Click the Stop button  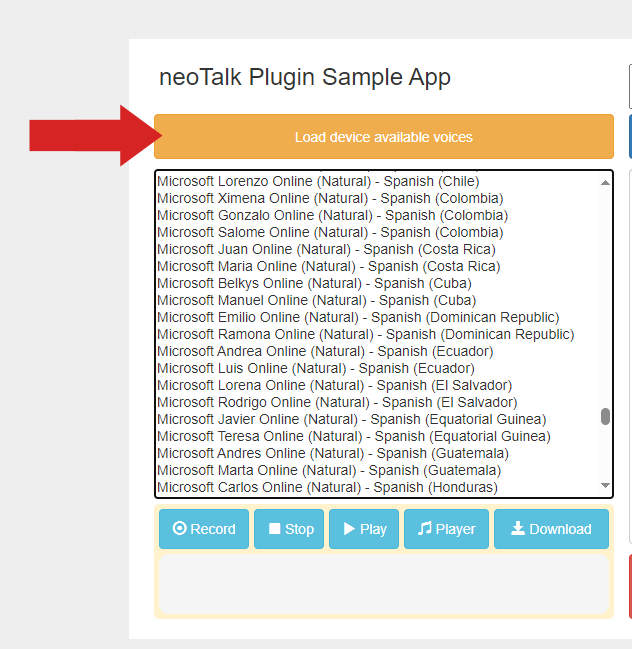[289, 529]
